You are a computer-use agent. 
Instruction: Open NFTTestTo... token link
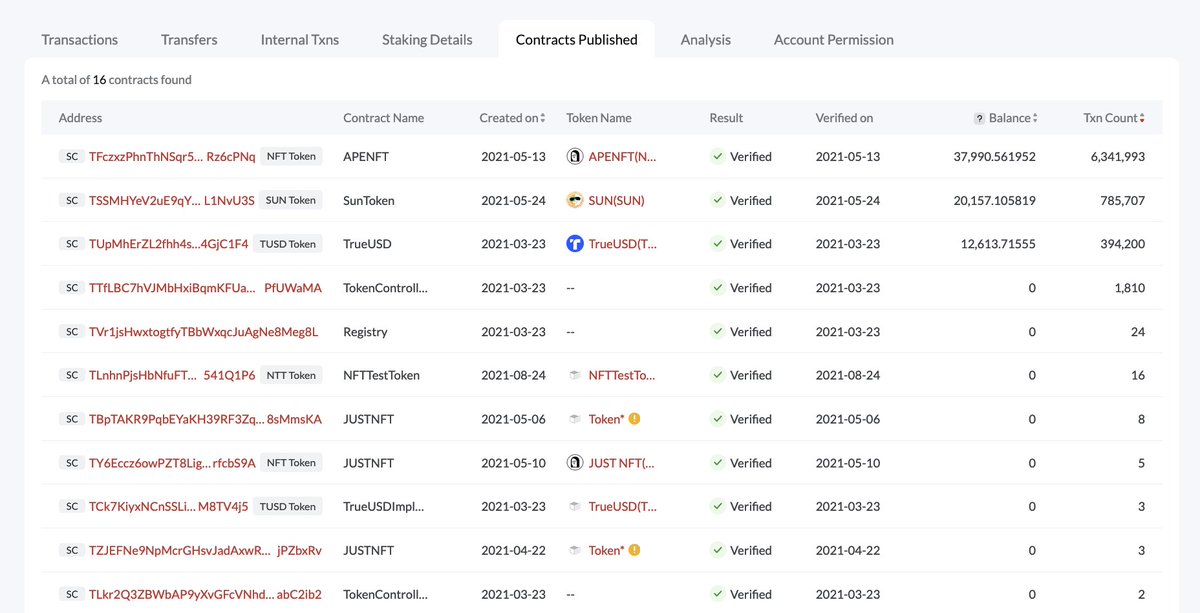[622, 375]
